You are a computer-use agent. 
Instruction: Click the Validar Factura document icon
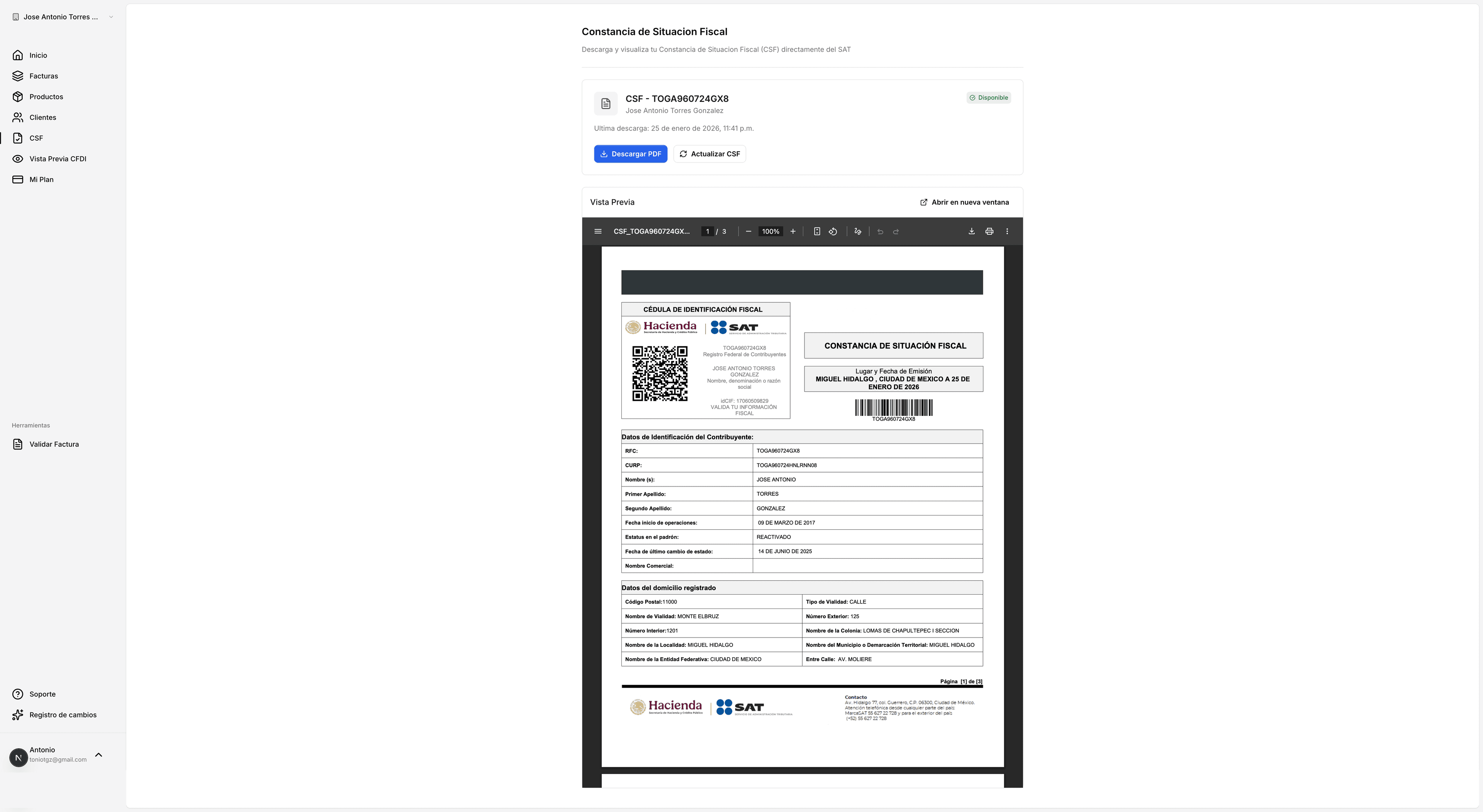[x=18, y=444]
